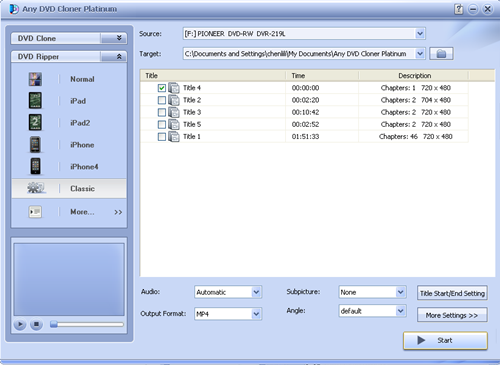This screenshot has width=500, height=365.
Task: Click the Title 4 disc icon
Action: point(174,88)
